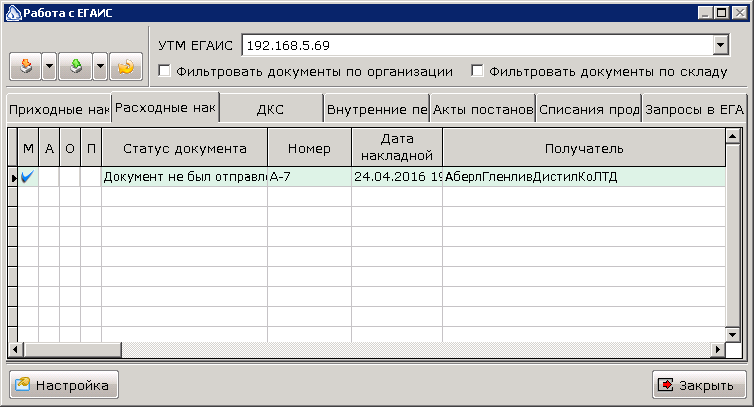Open the Акты постановки tab

[483, 110]
